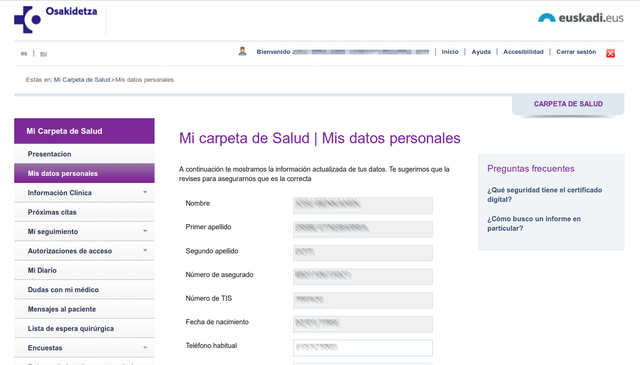Screen dimensions: 640x365
Task: Open Información Clínica menu item
Action: pos(84,193)
